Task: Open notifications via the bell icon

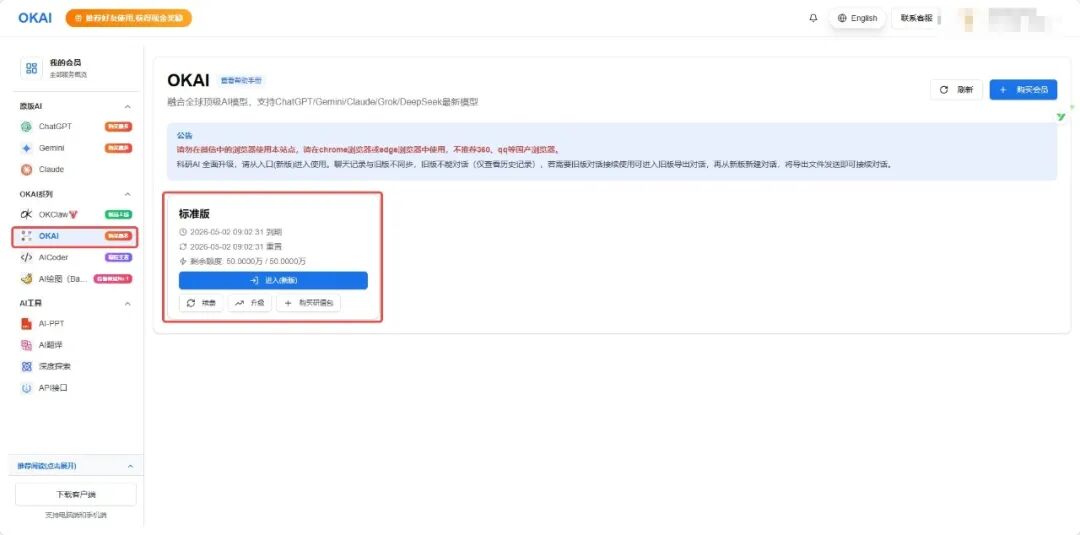Action: pyautogui.click(x=813, y=18)
